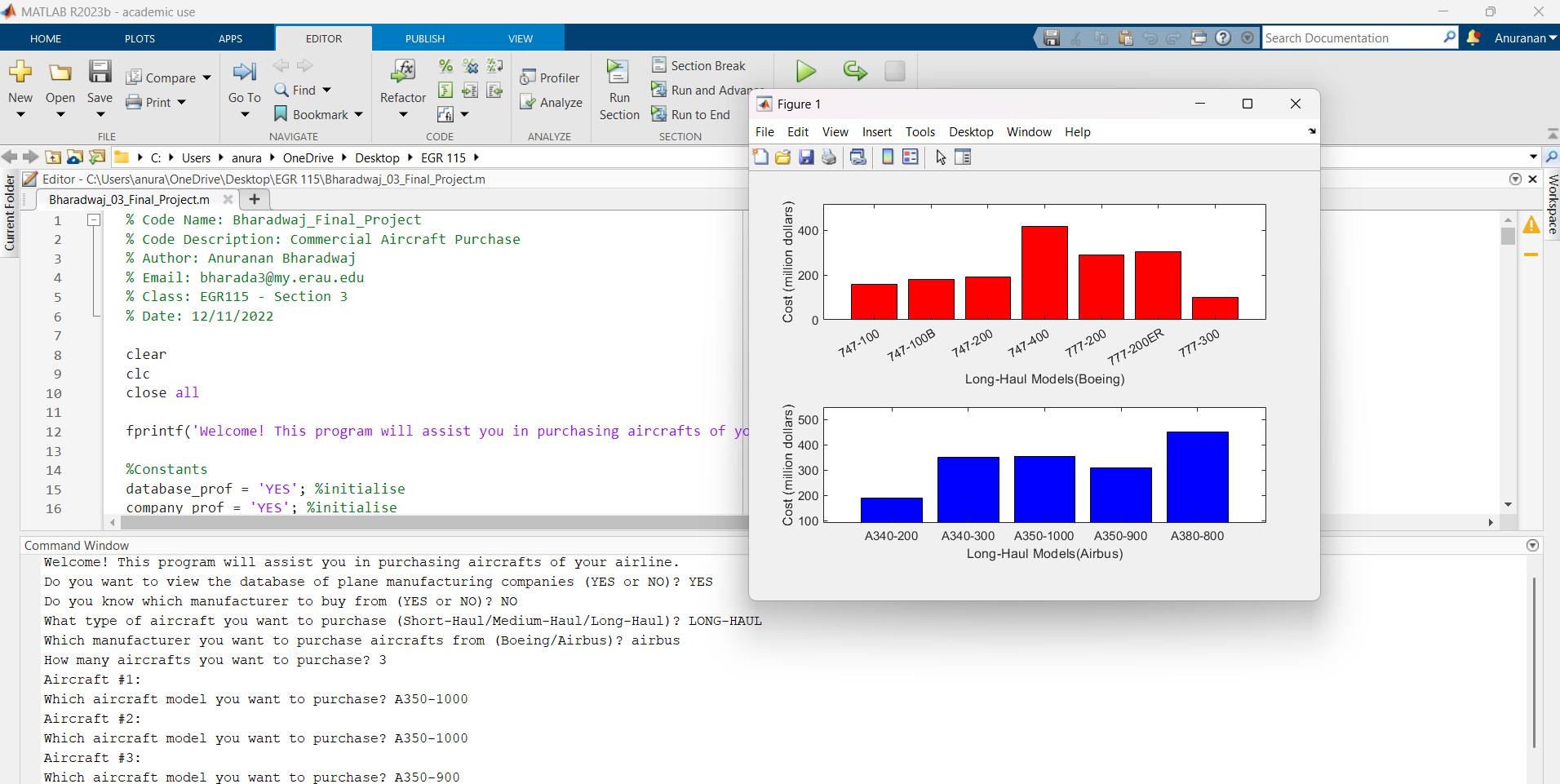Click the Section Break button

click(x=699, y=65)
